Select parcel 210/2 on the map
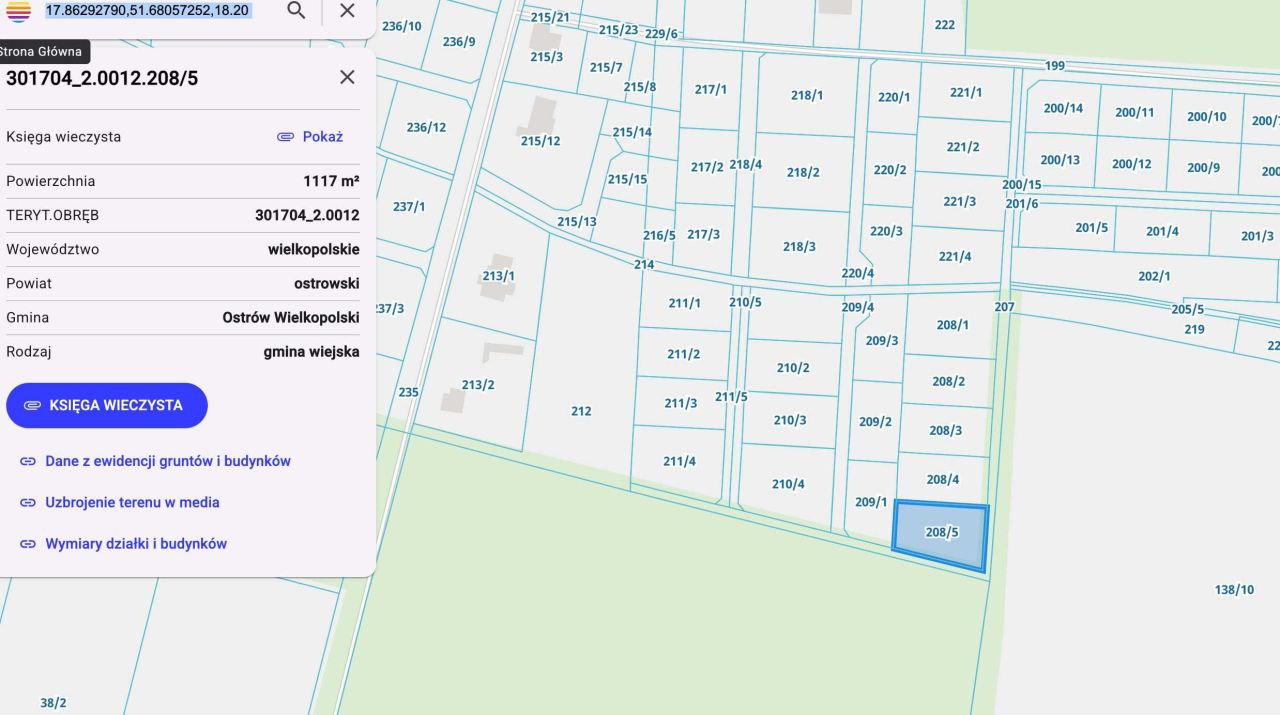1280x715 pixels. pyautogui.click(x=793, y=367)
